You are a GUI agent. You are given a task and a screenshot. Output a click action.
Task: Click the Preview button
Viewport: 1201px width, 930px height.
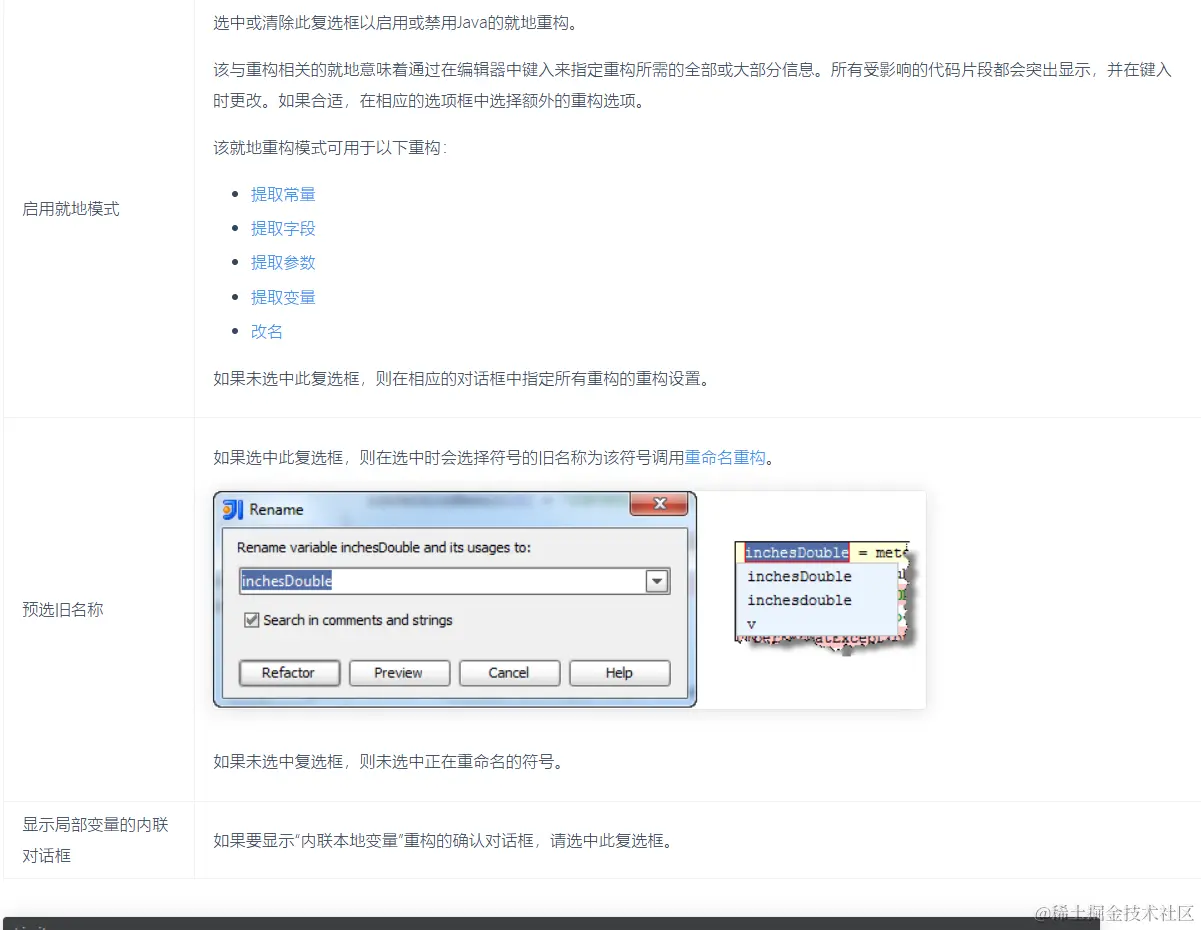coord(399,673)
